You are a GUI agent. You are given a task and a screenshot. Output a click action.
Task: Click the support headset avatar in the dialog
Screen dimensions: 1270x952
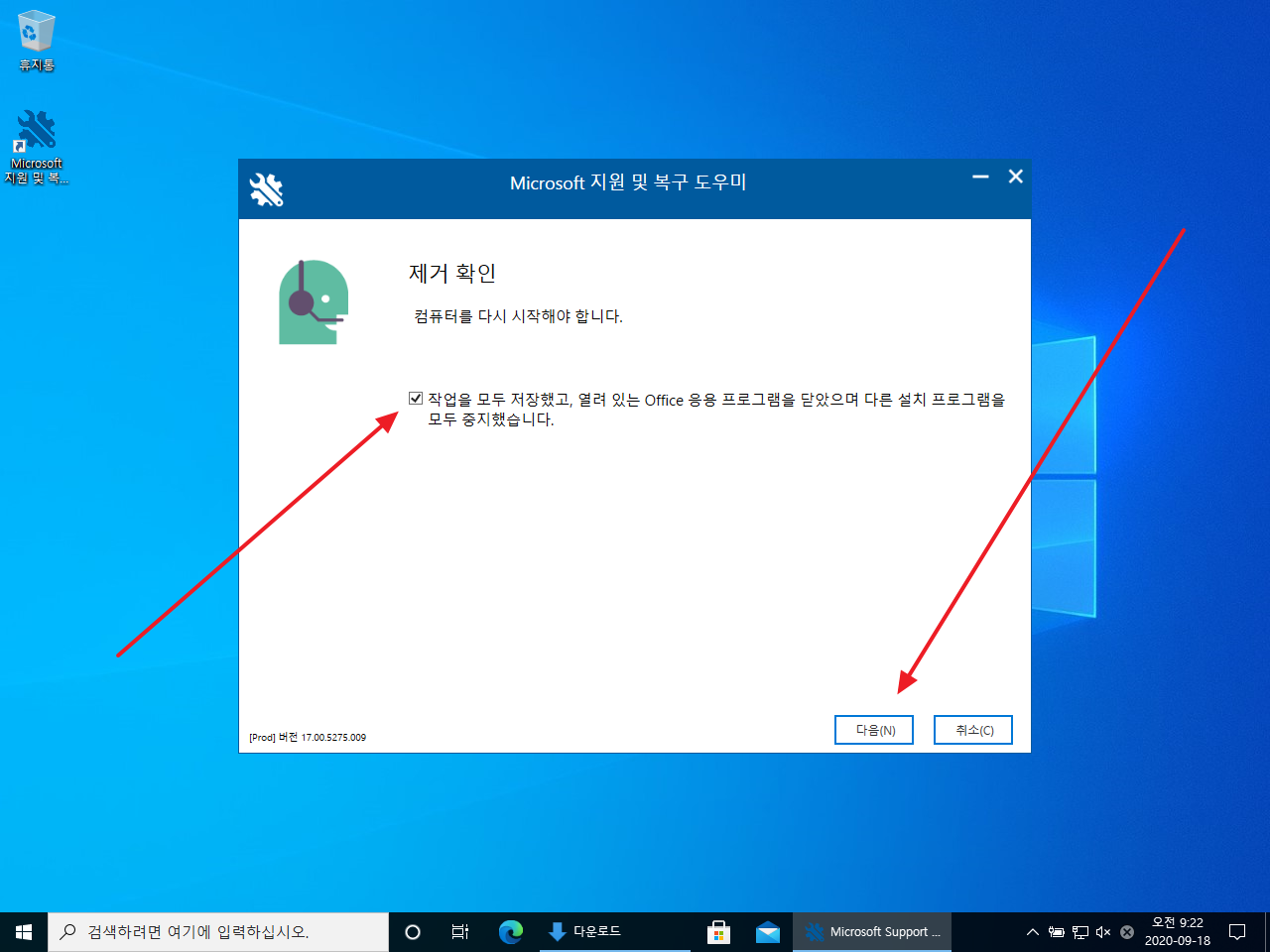pyautogui.click(x=314, y=300)
